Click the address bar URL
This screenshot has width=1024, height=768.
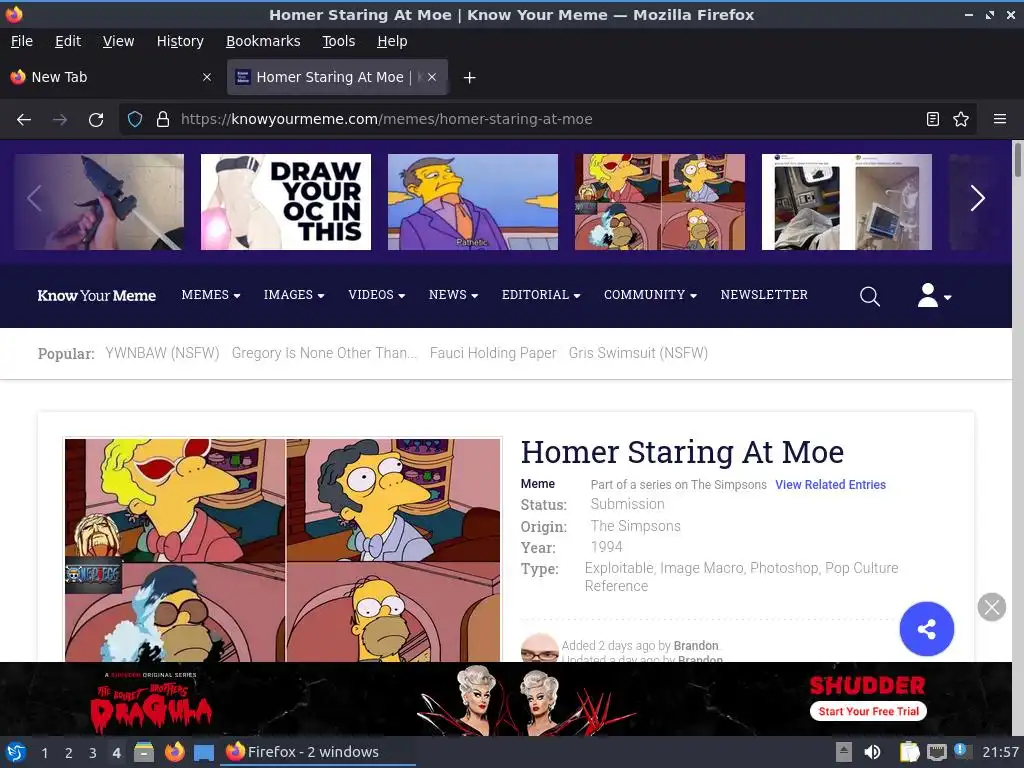pyautogui.click(x=387, y=119)
